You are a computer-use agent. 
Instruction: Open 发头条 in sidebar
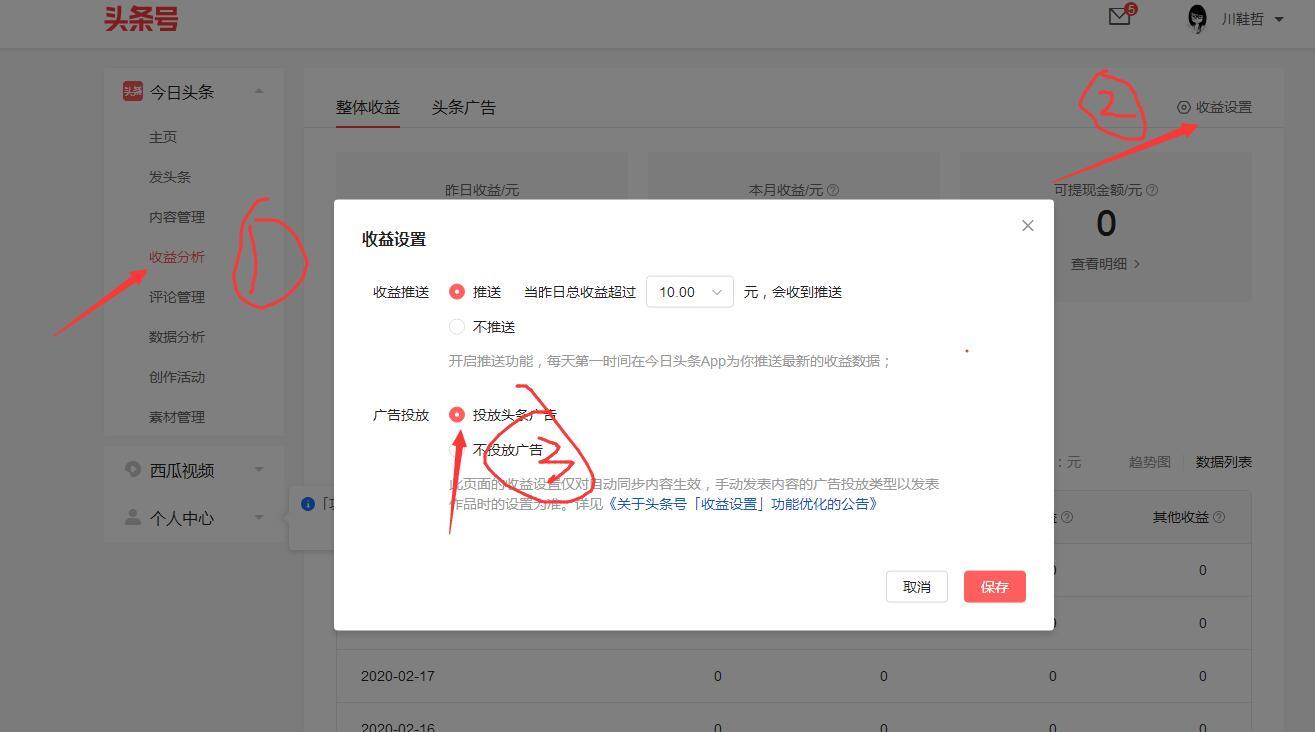click(170, 177)
